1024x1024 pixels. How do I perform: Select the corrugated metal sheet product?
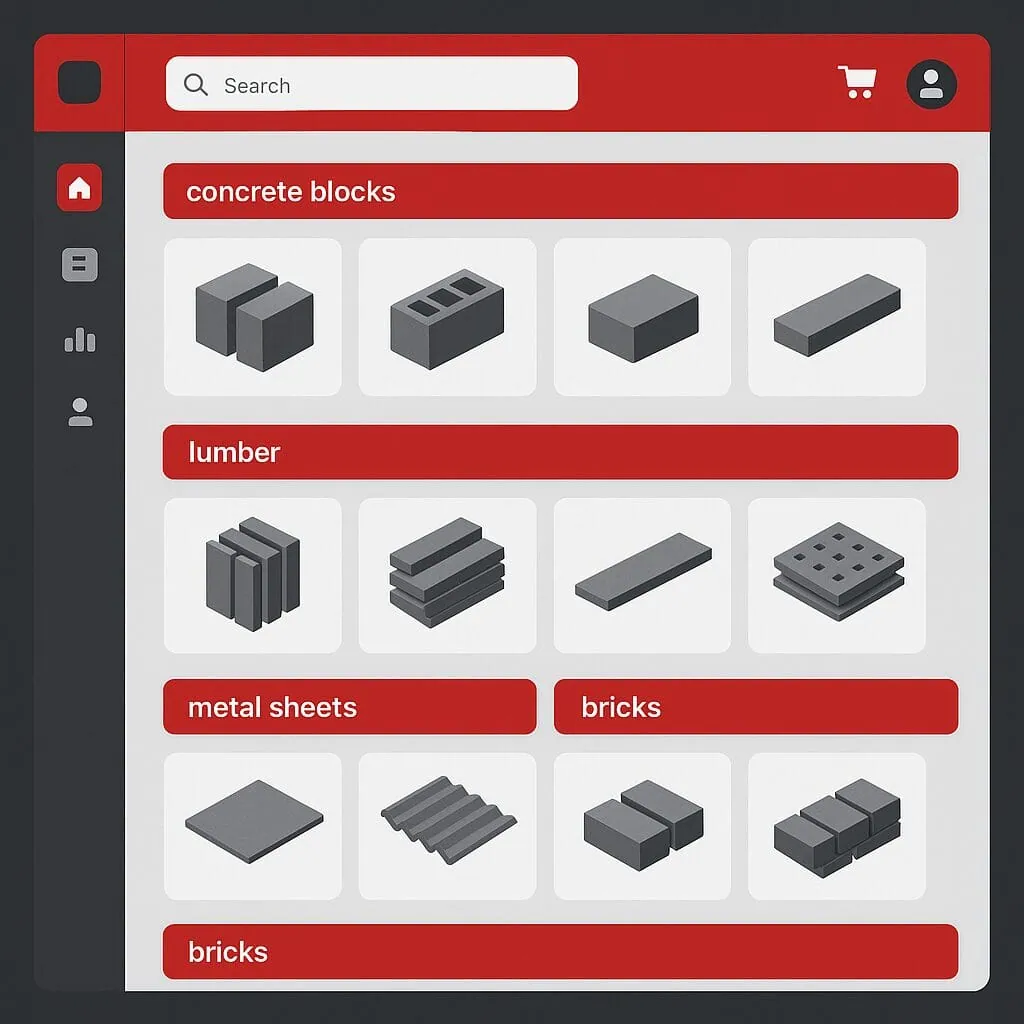pos(447,826)
